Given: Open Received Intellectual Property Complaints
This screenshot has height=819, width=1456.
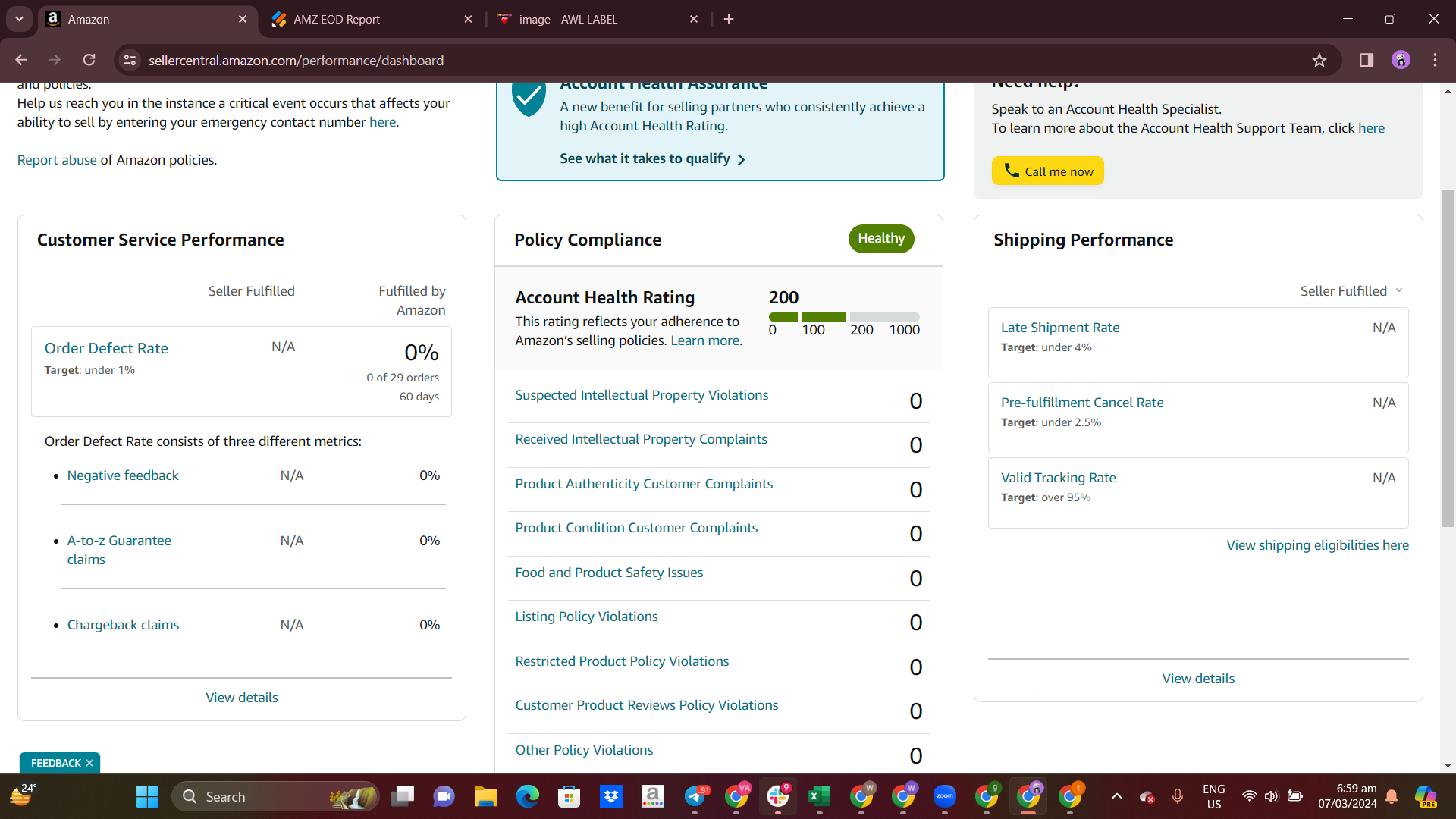Looking at the screenshot, I should click(x=641, y=439).
